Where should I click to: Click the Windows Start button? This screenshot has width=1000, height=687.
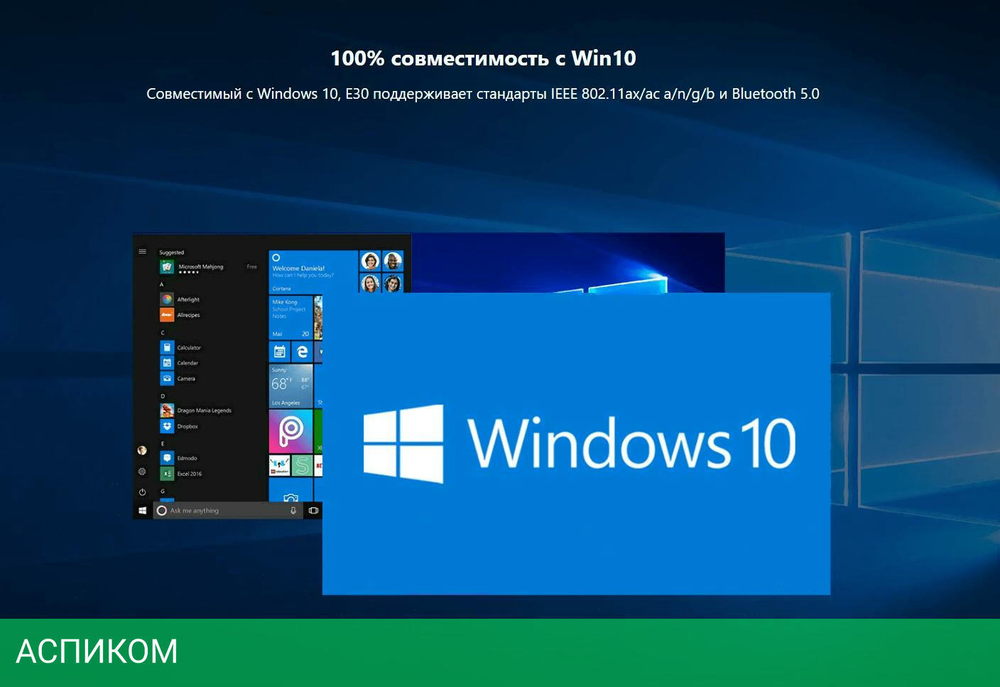pyautogui.click(x=142, y=510)
